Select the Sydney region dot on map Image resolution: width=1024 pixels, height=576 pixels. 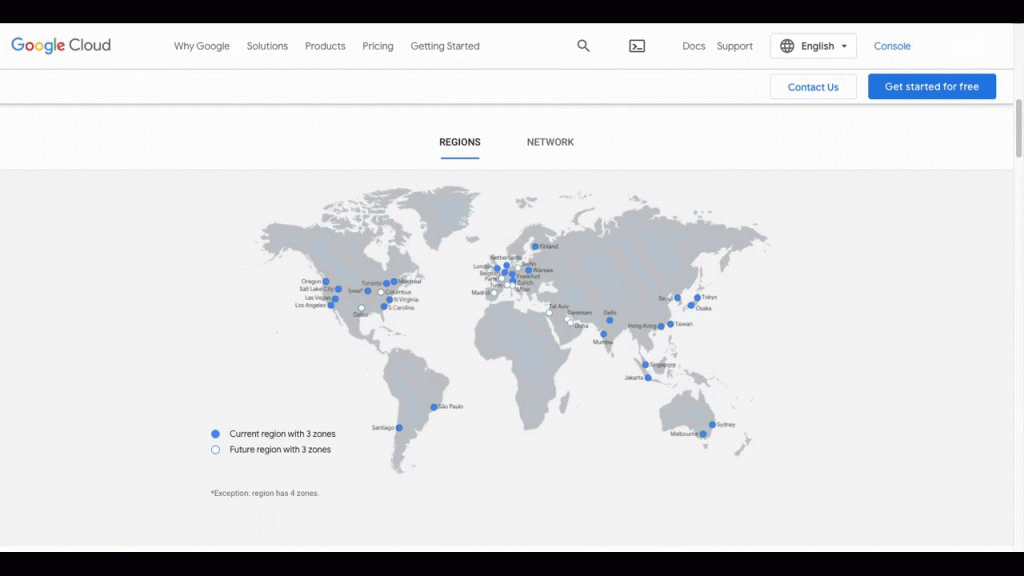pyautogui.click(x=712, y=425)
